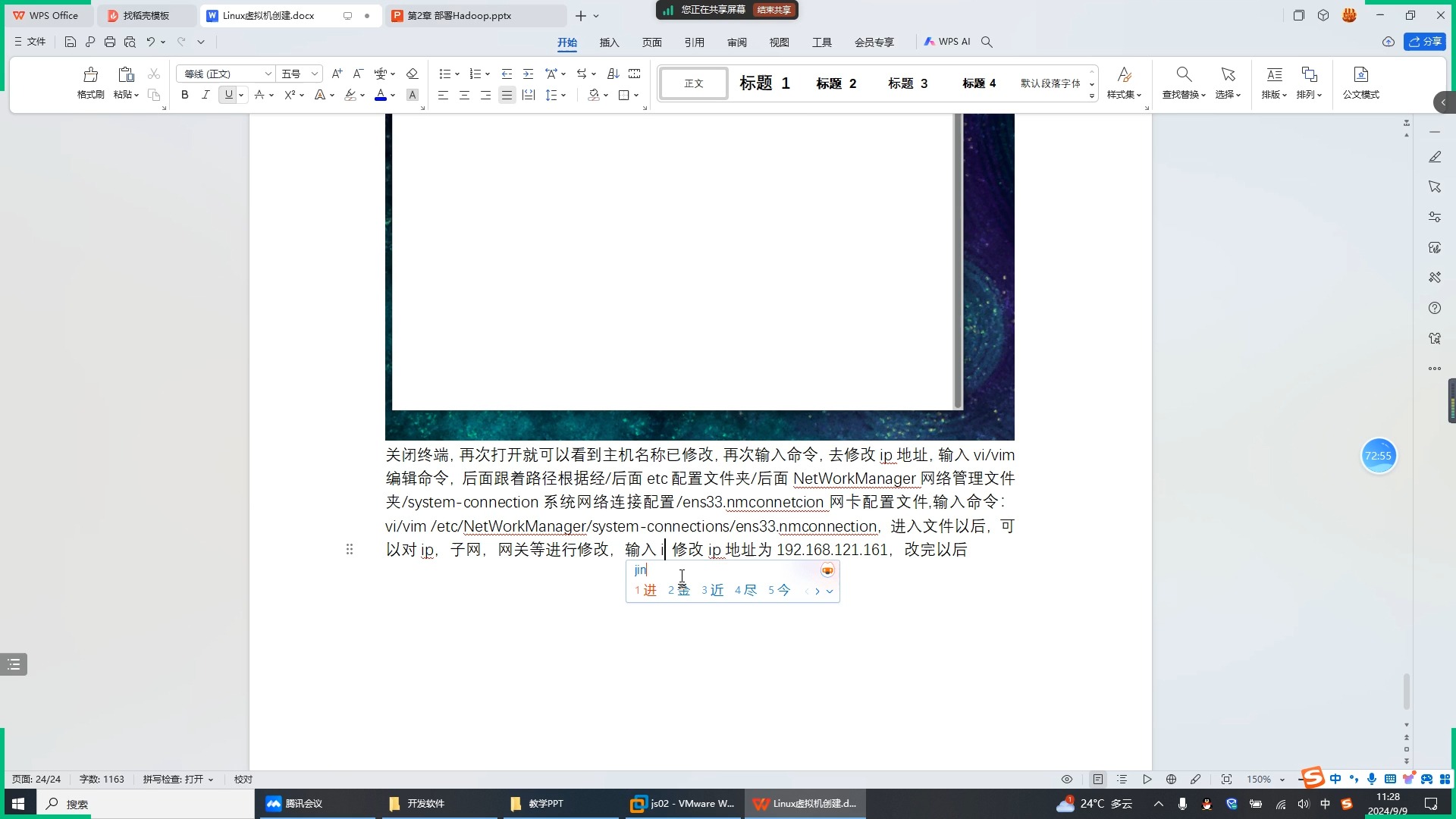Open the 插入 ribbon tab
This screenshot has width=1456, height=819.
(x=609, y=42)
